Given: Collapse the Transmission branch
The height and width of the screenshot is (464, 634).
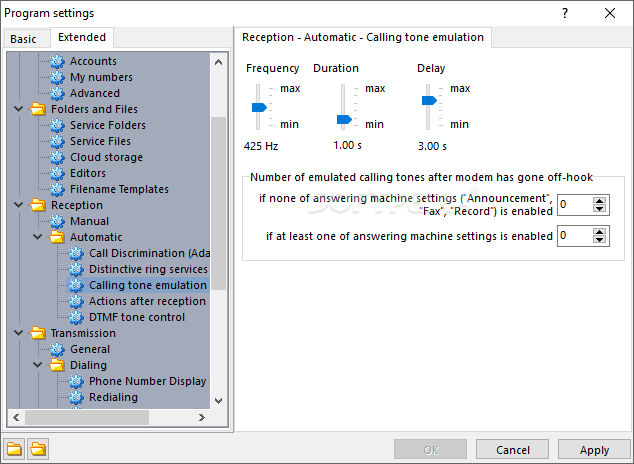Looking at the screenshot, I should tap(19, 333).
